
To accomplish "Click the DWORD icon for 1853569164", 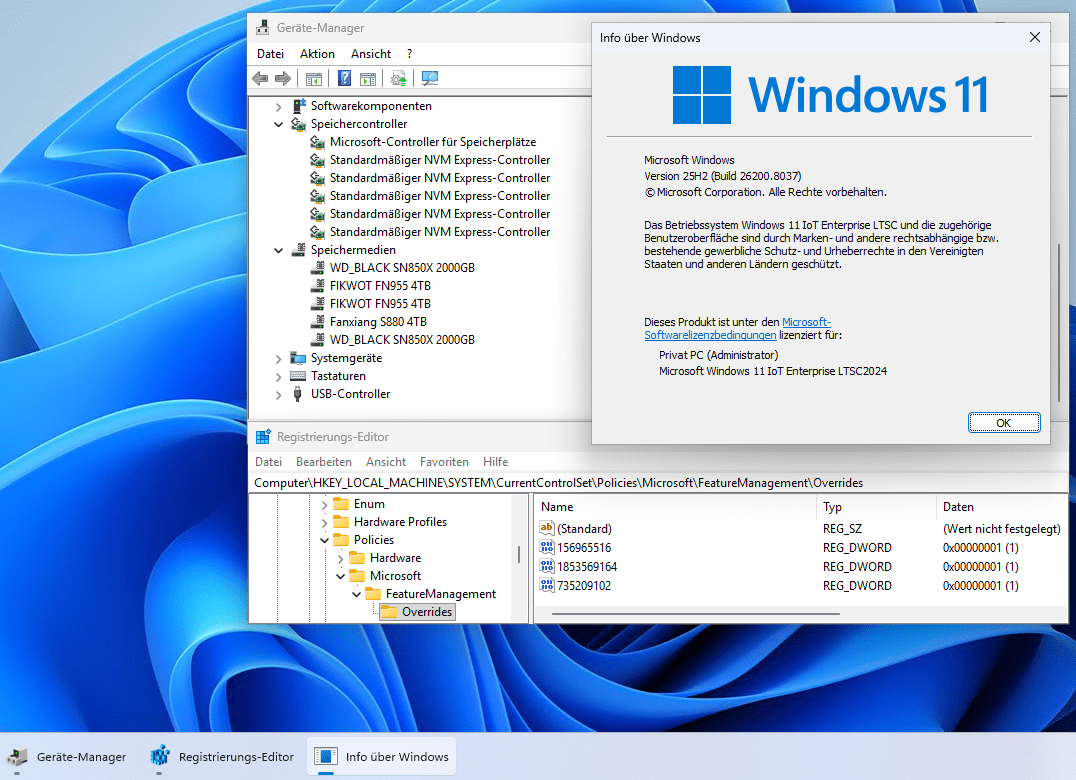I will pyautogui.click(x=546, y=567).
